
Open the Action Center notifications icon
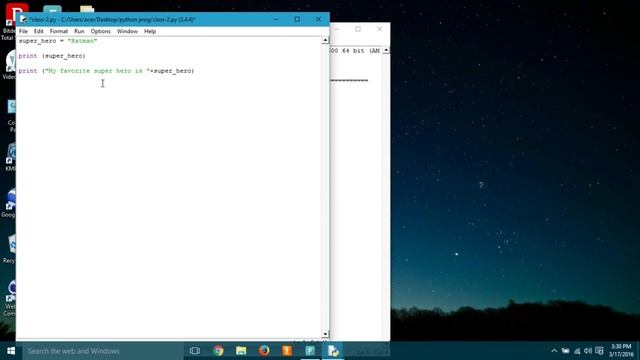click(599, 351)
